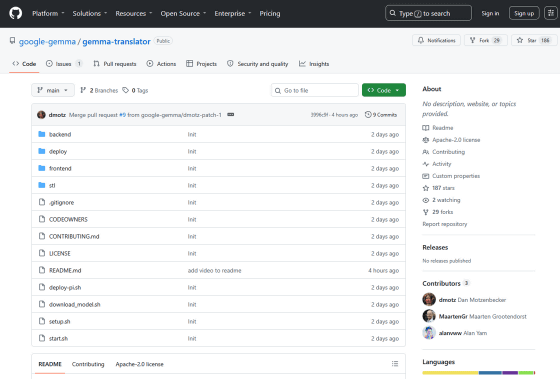Open README.md file
The height and width of the screenshot is (379, 560).
click(x=65, y=270)
